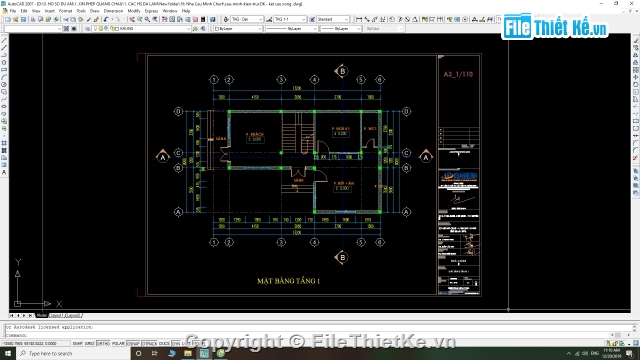Toggle DUCS in status bar

coord(164,344)
